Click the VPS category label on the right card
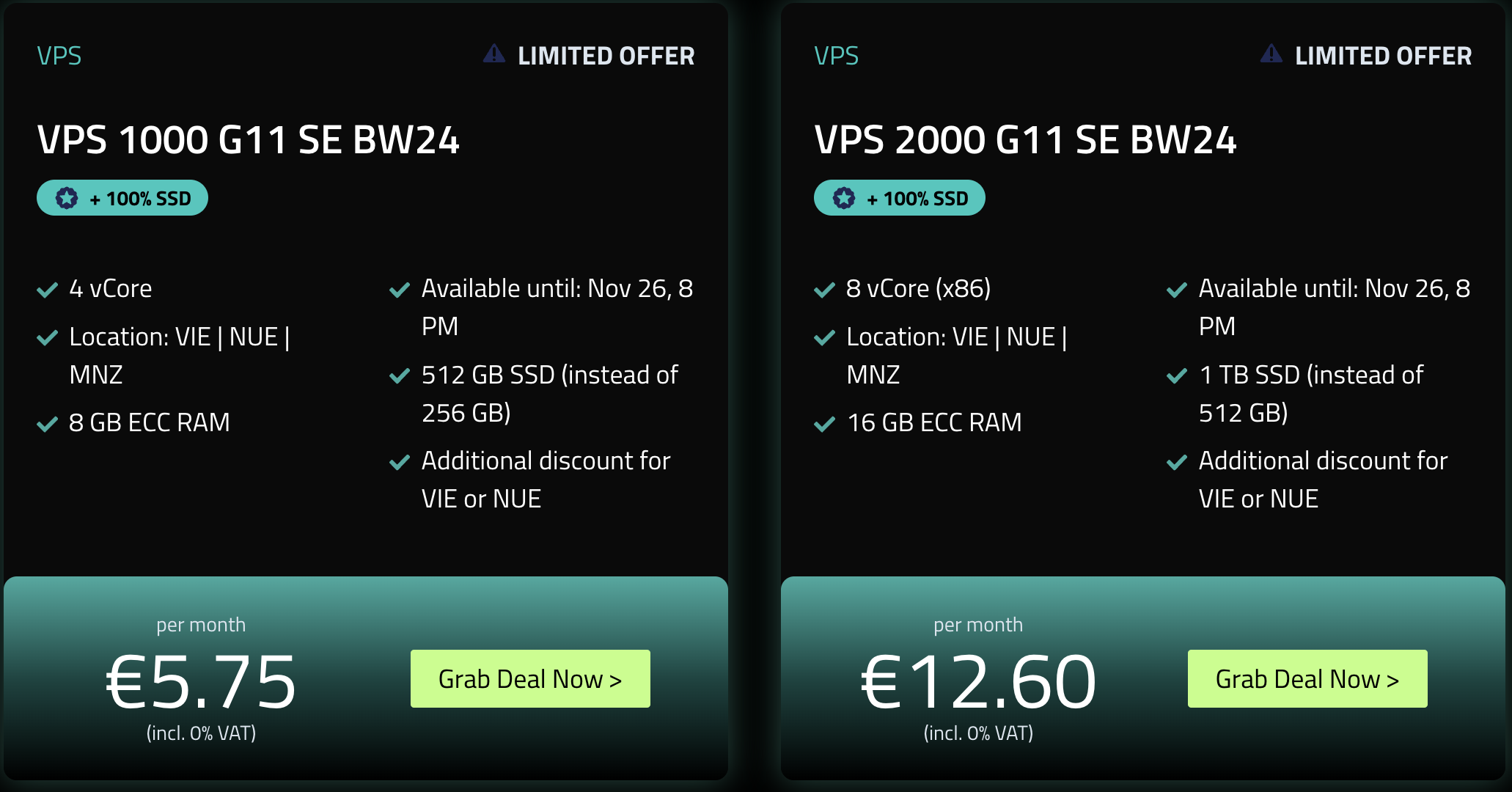 tap(837, 56)
